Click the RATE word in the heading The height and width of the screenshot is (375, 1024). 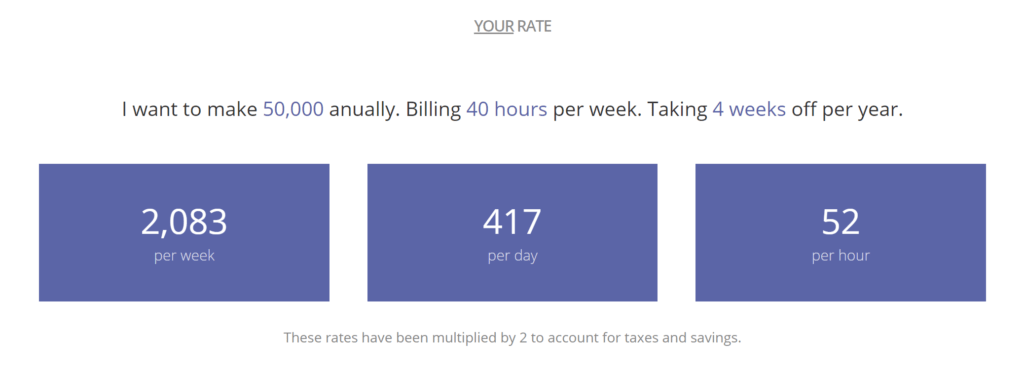pyautogui.click(x=534, y=26)
